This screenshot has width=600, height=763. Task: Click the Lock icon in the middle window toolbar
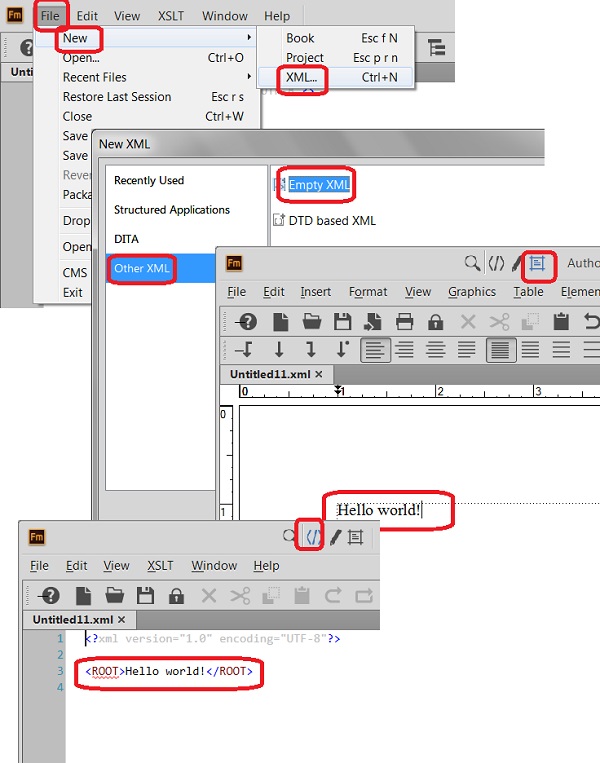pos(436,322)
